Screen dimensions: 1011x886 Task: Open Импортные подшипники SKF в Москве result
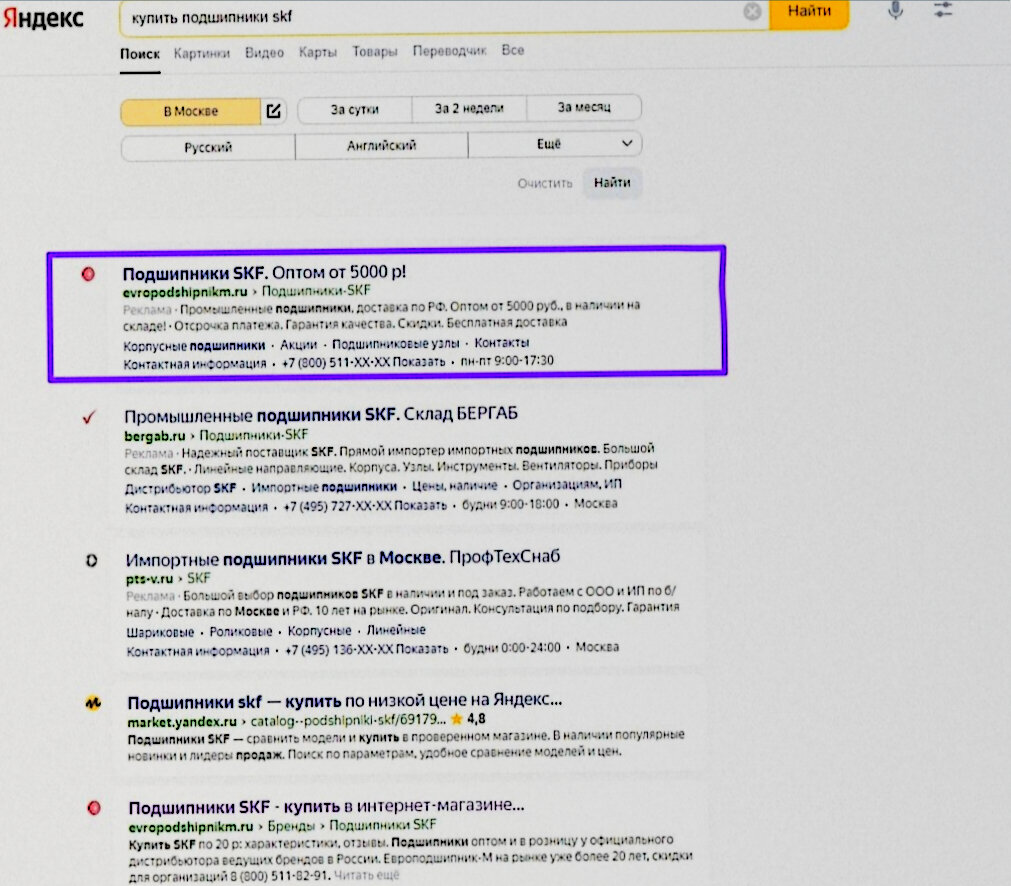343,558
